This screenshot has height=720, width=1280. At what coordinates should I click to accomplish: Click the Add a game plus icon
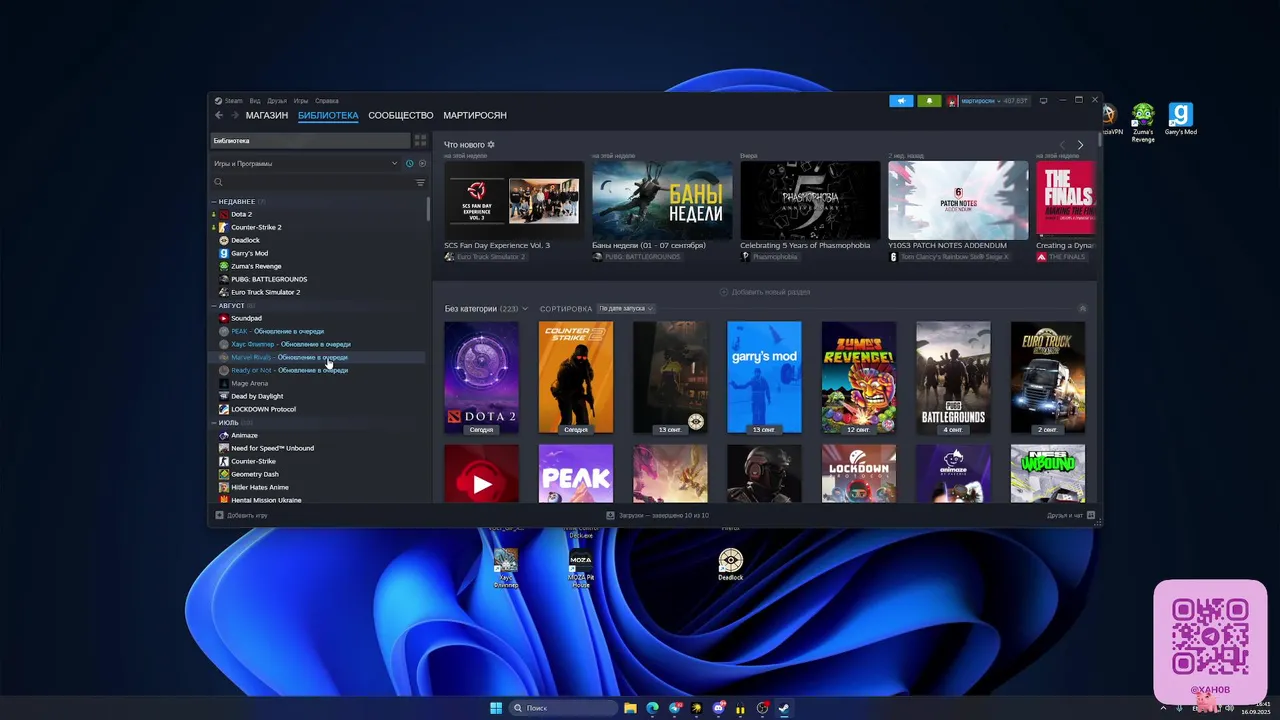[220, 515]
